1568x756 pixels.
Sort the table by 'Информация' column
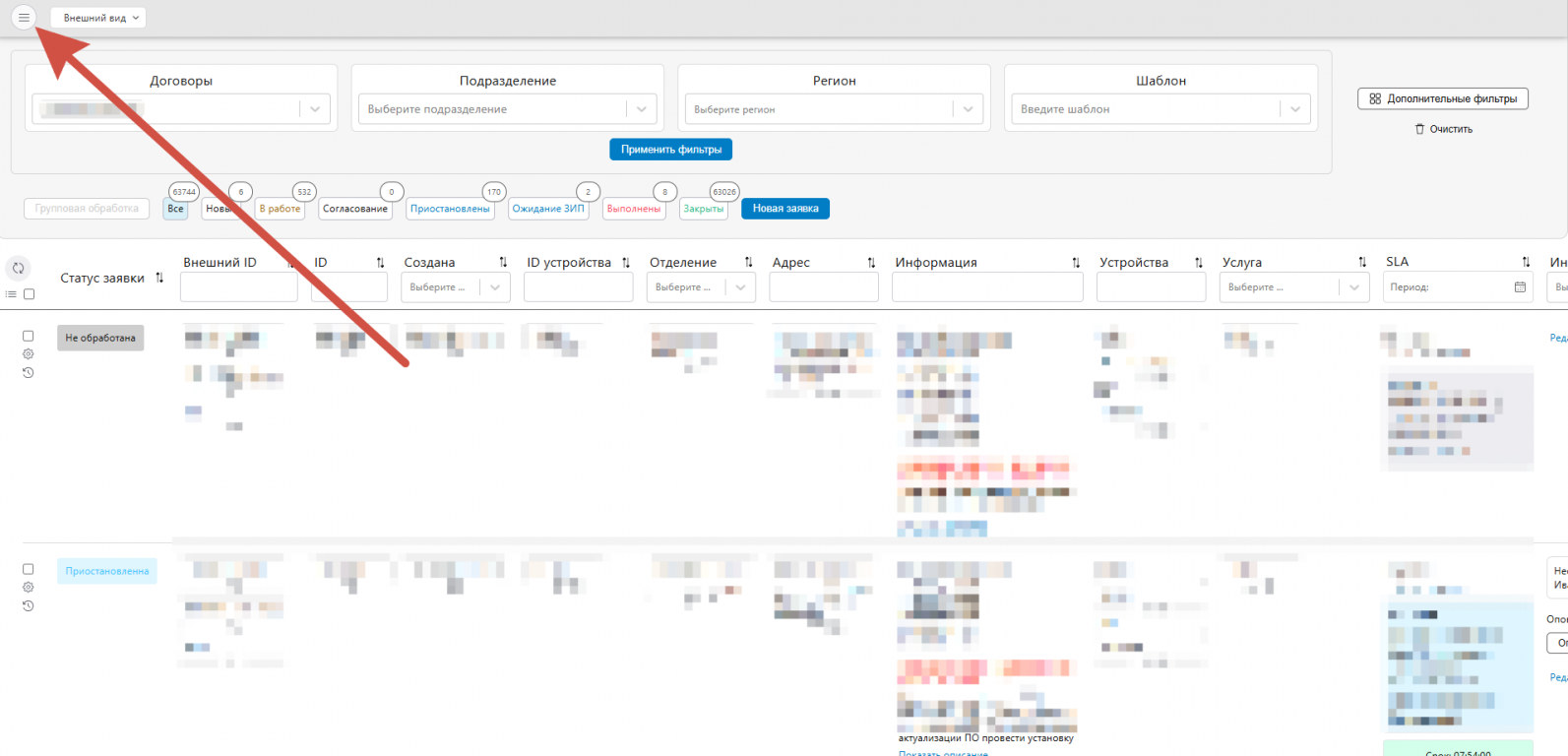pyautogui.click(x=1076, y=263)
